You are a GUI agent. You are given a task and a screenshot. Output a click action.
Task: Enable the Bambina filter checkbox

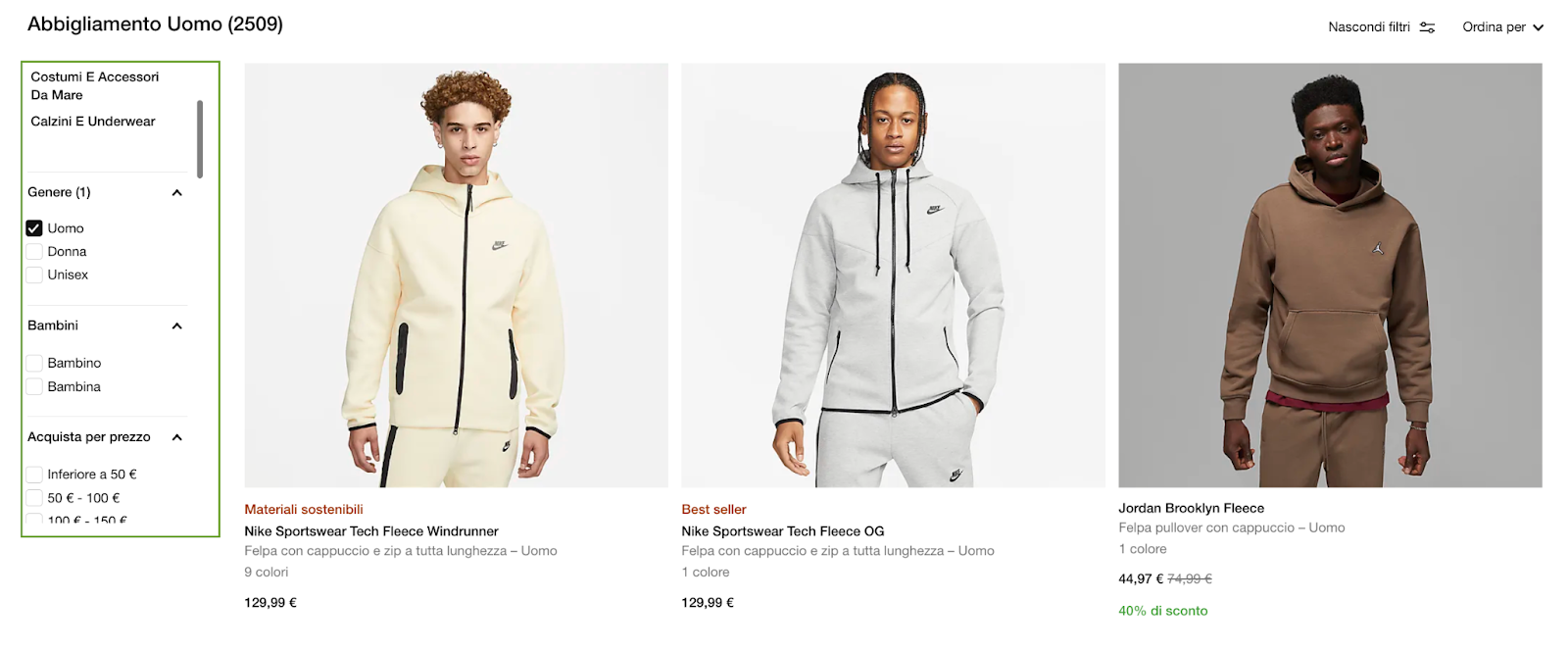coord(34,387)
